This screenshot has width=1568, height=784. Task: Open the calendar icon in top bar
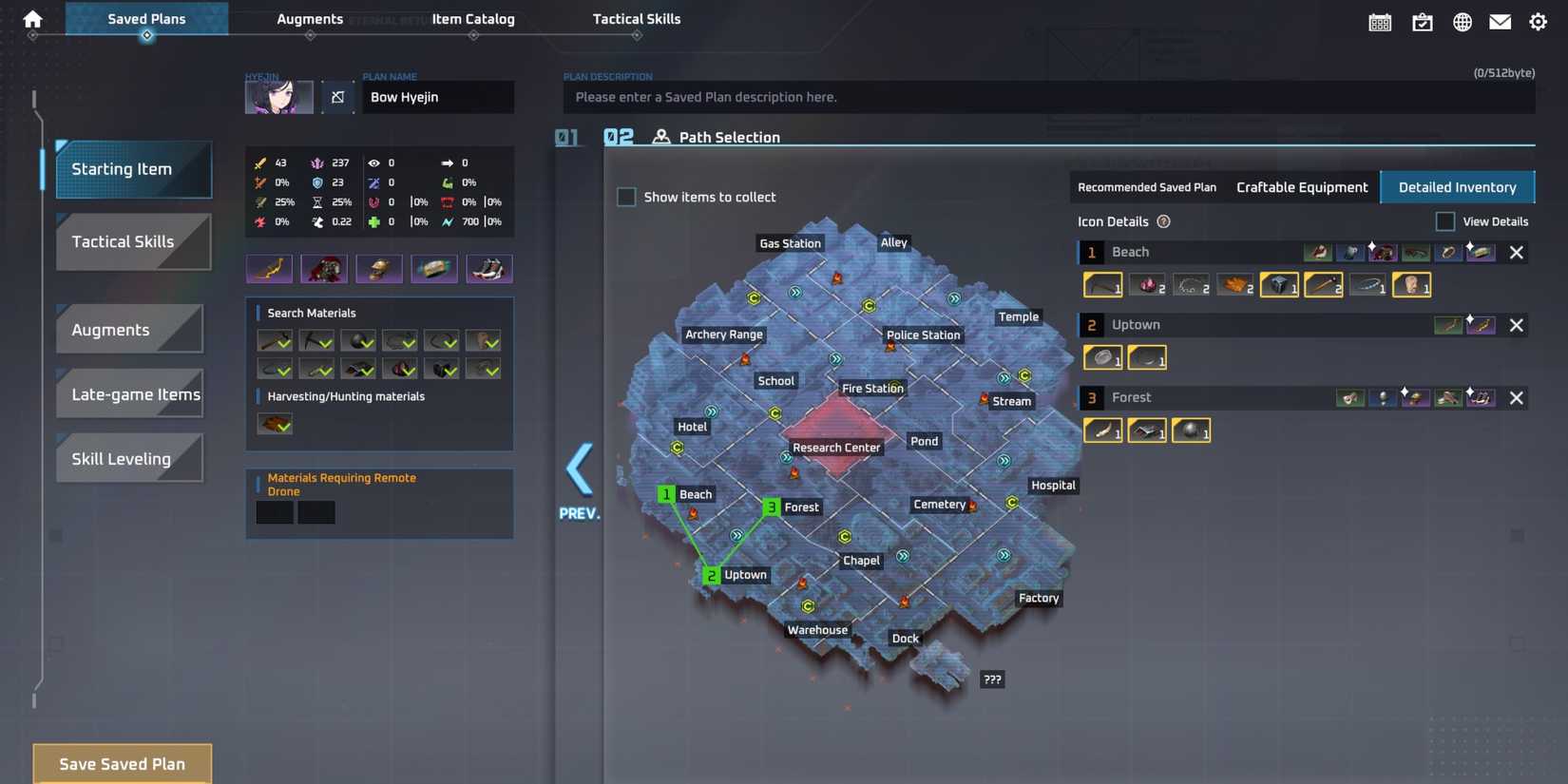1380,22
